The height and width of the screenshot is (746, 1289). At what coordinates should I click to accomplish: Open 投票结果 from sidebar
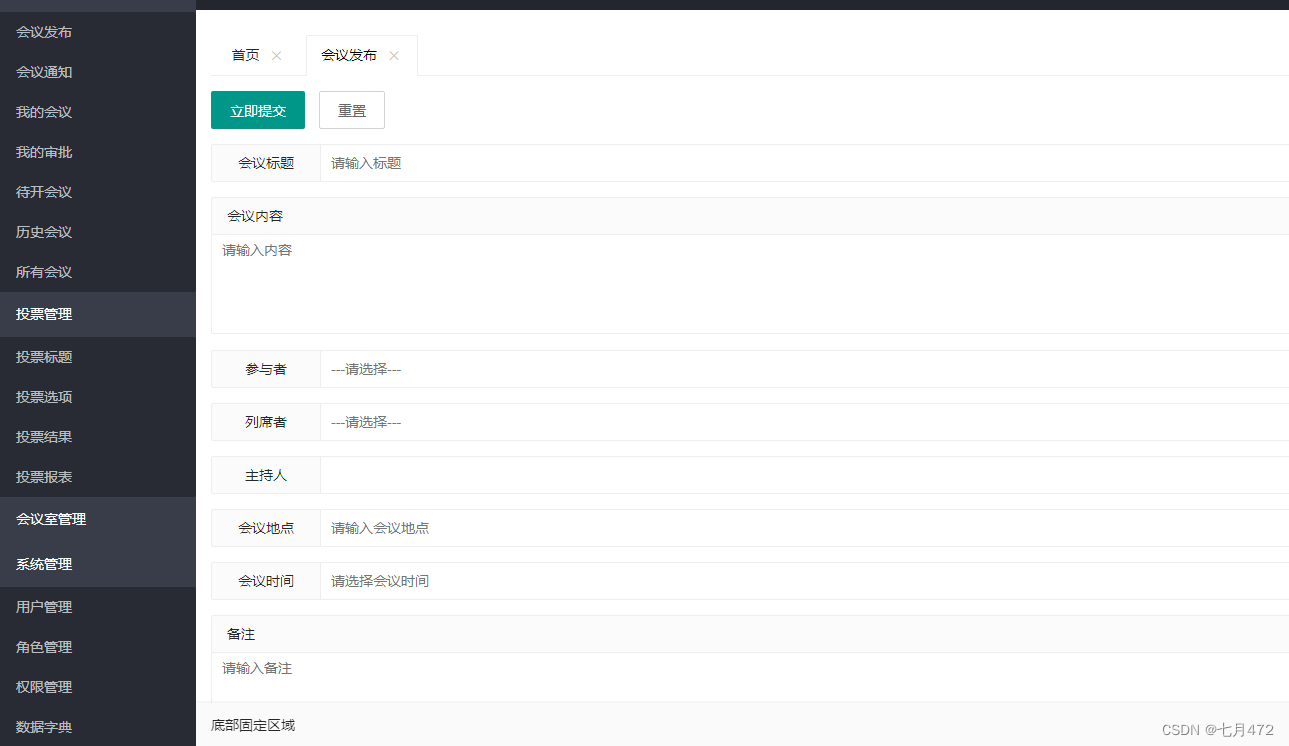(x=42, y=436)
